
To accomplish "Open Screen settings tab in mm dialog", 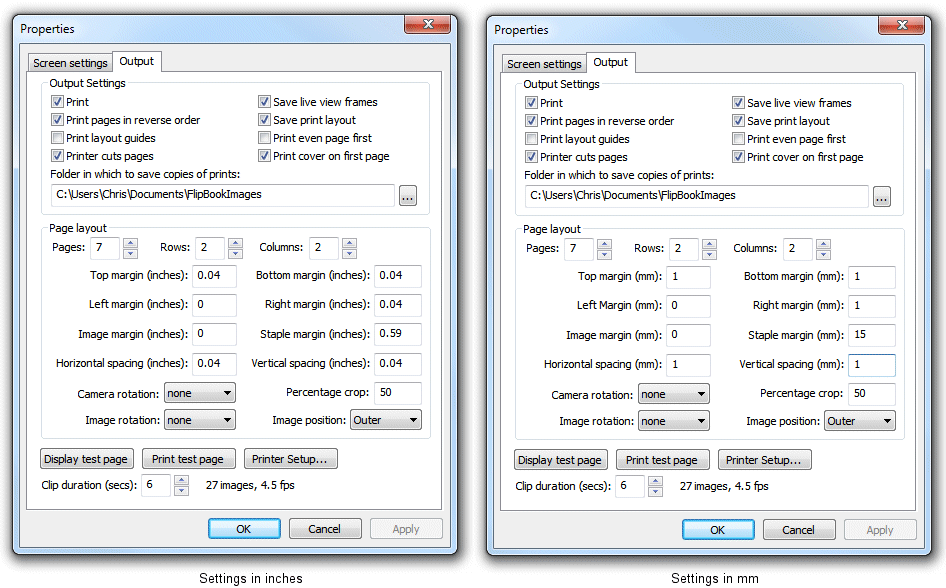I will [x=544, y=64].
